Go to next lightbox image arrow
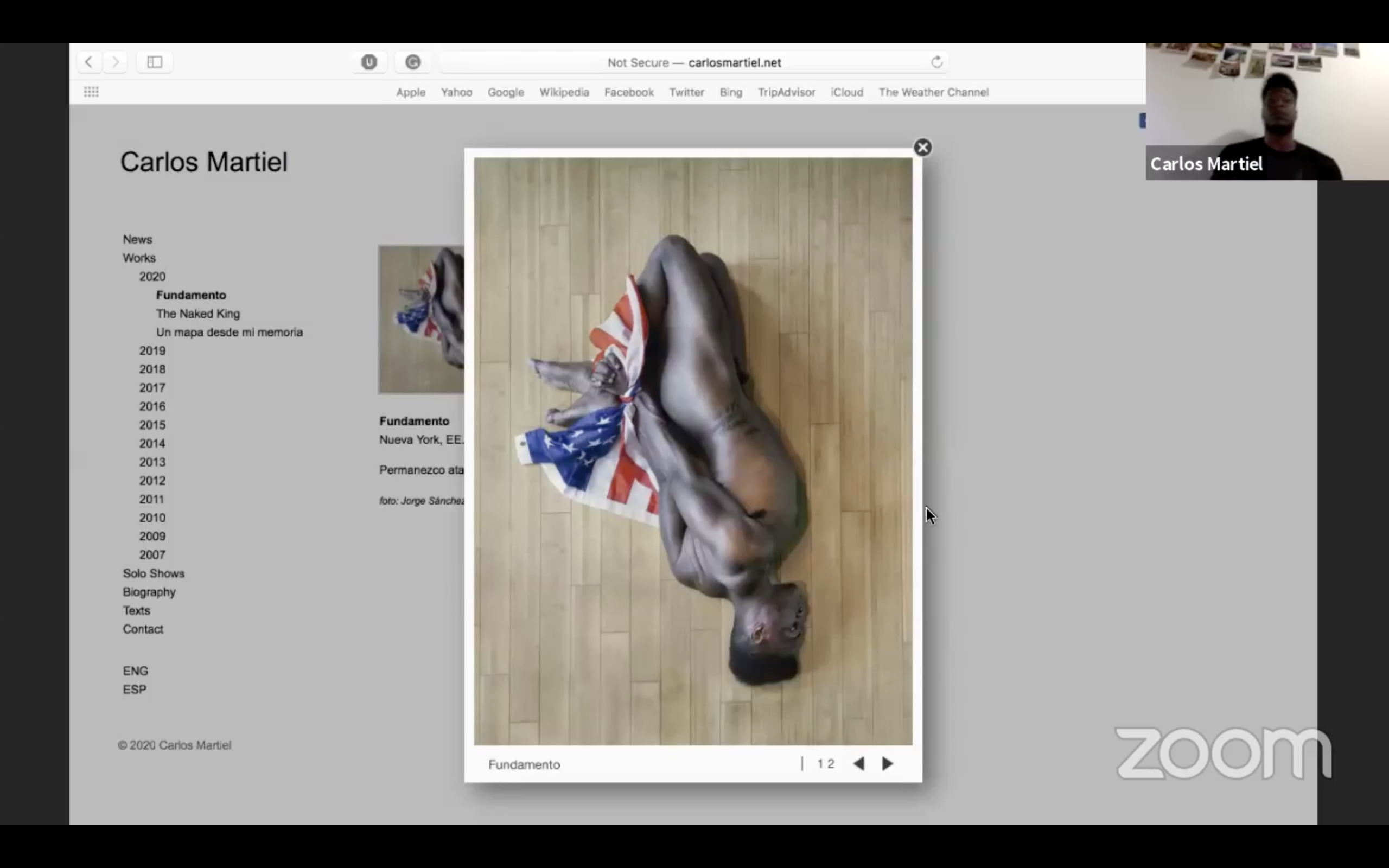The image size is (1389, 868). point(887,763)
